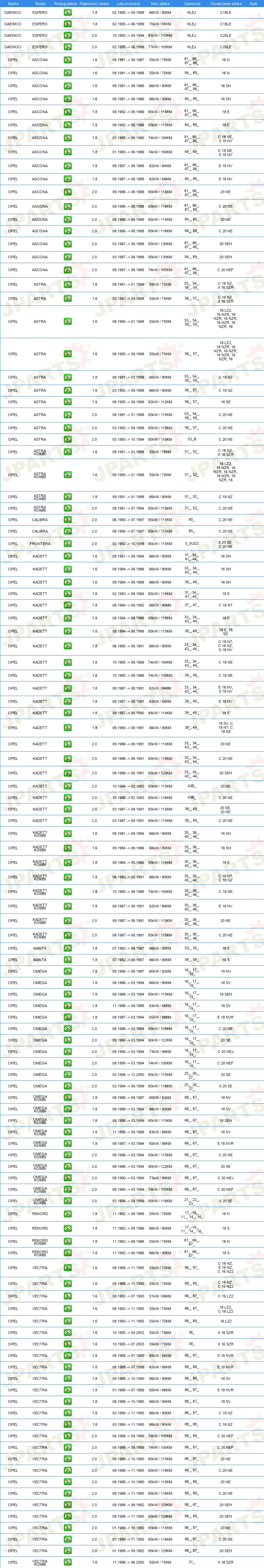Image resolution: width=264 pixels, height=1568 pixels.
Task: Select the 18 SV, C 18 NT, C 18 NZ cell
Action: [226, 727]
